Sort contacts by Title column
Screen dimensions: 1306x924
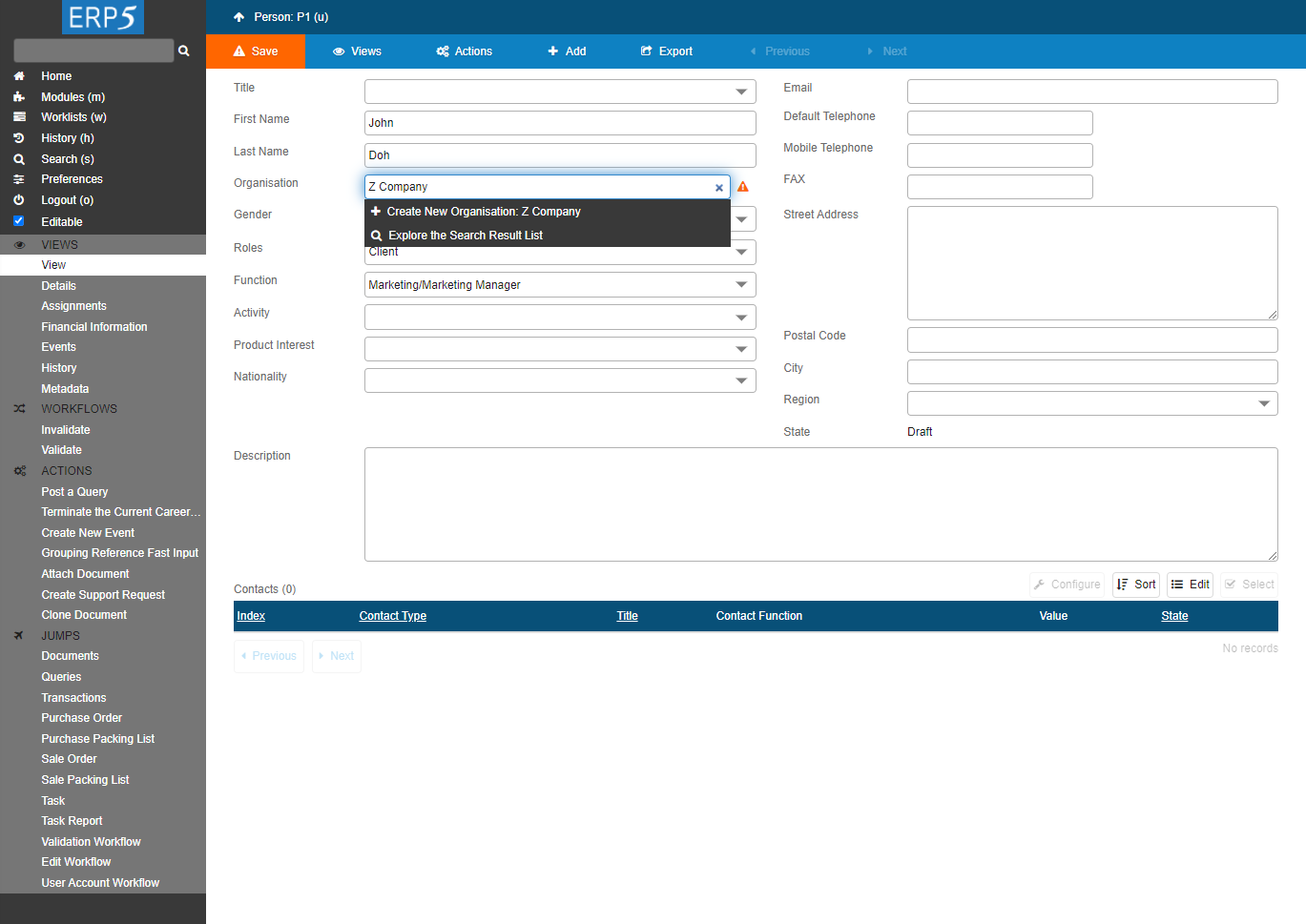pyautogui.click(x=628, y=616)
